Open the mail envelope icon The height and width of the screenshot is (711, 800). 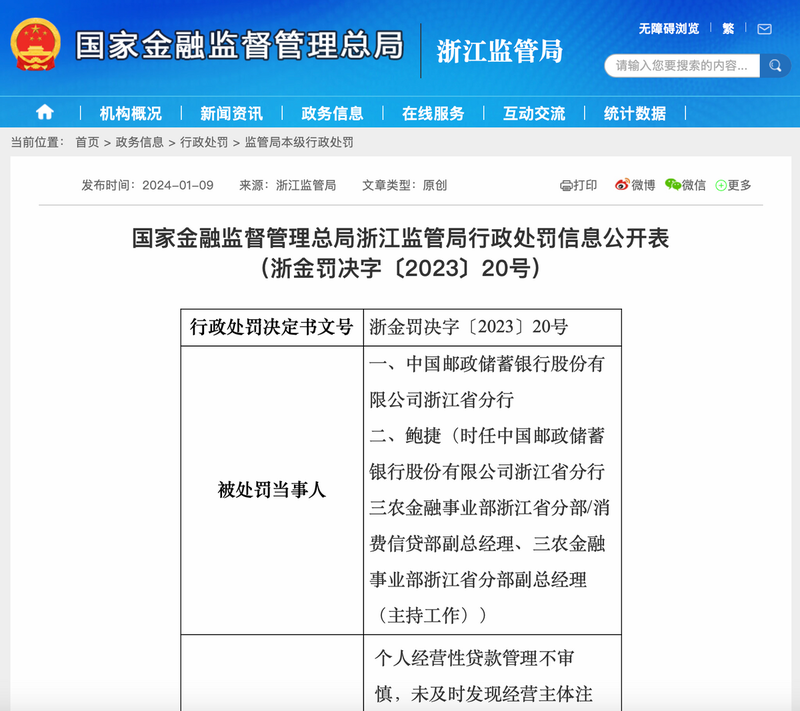[764, 29]
